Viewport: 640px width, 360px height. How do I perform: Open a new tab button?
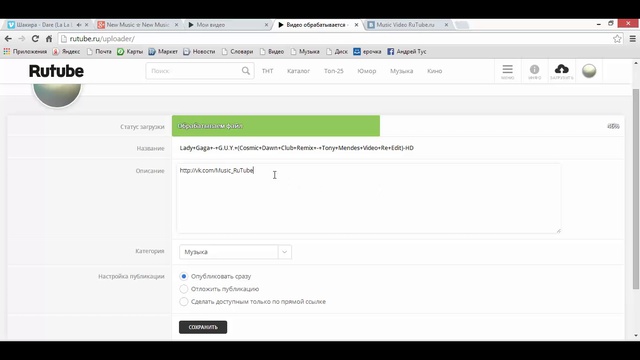pos(462,25)
